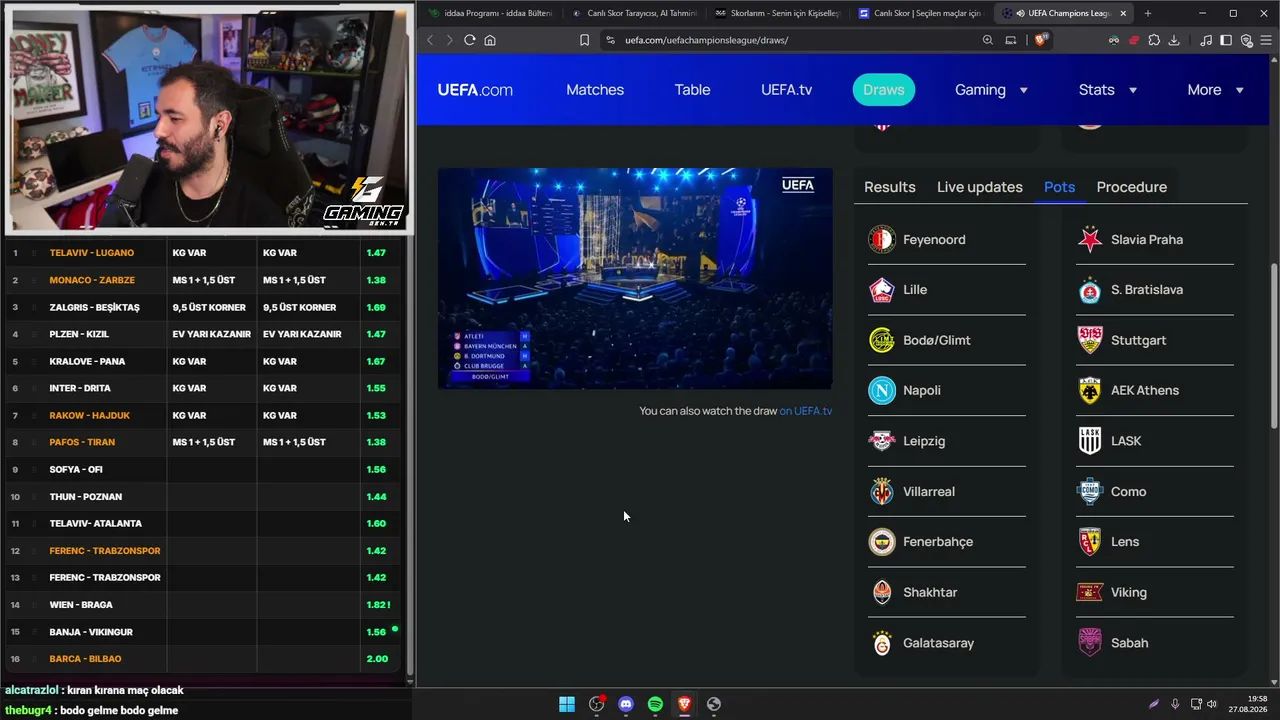Click the Fenerbahçe club crest

click(x=882, y=542)
